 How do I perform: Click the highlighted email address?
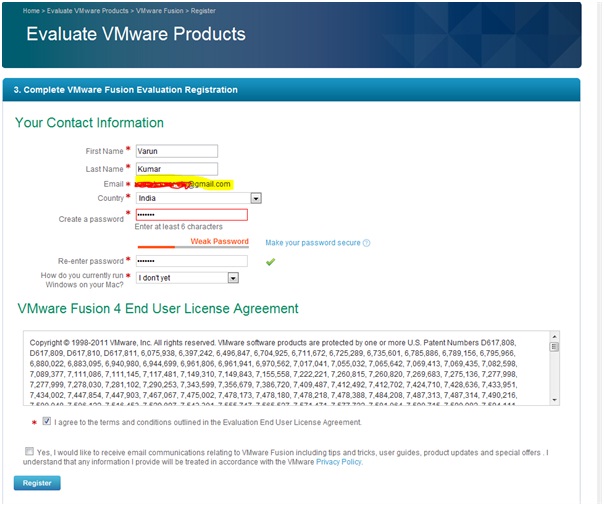click(183, 184)
